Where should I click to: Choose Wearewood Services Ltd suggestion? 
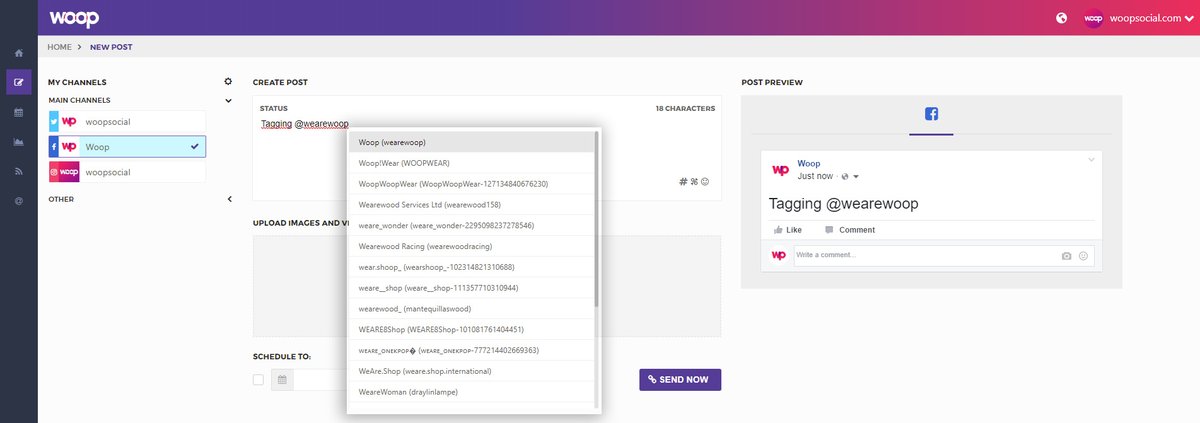pyautogui.click(x=471, y=205)
